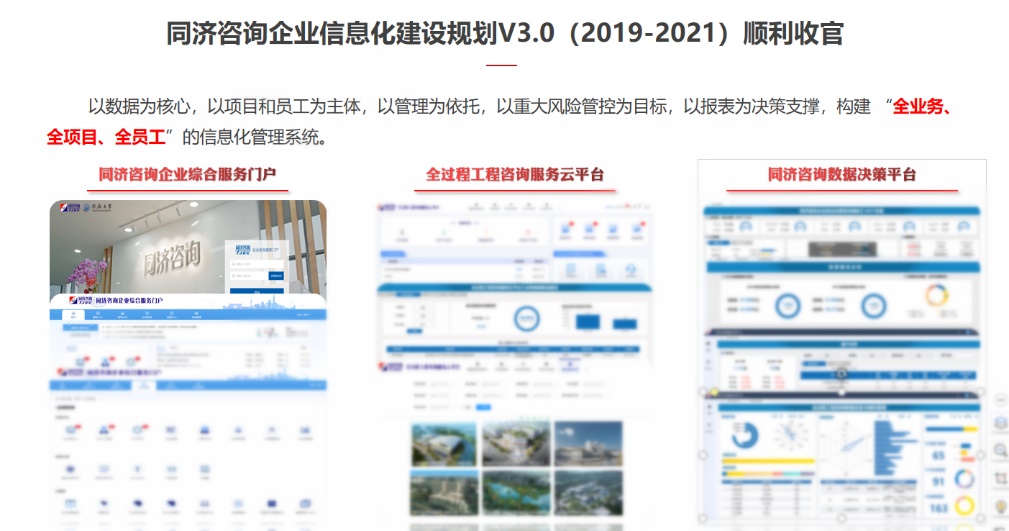Click the page title about V3.0 (2019-2021)
1009x531 pixels.
504,34
